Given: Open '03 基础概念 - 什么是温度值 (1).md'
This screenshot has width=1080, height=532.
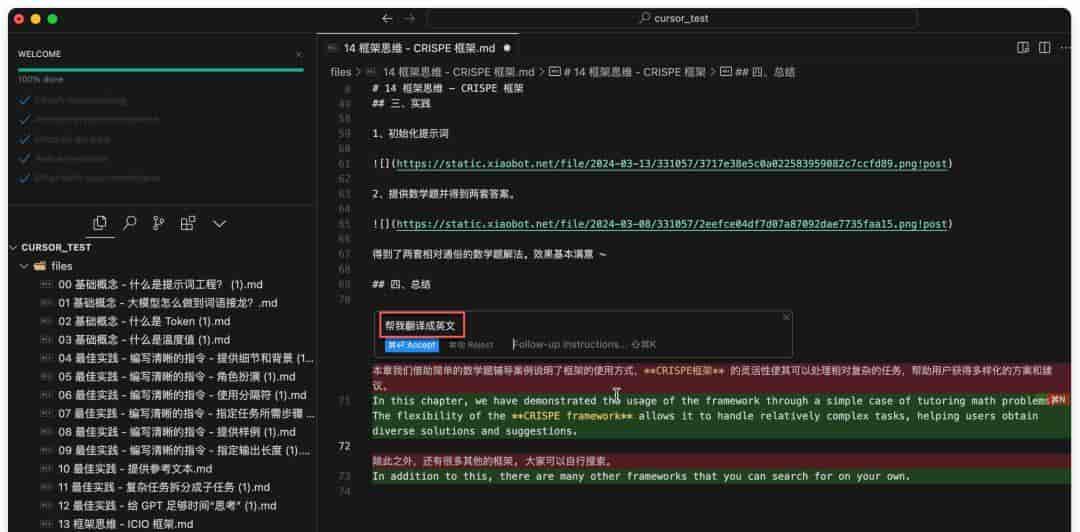Looking at the screenshot, I should pyautogui.click(x=144, y=340).
